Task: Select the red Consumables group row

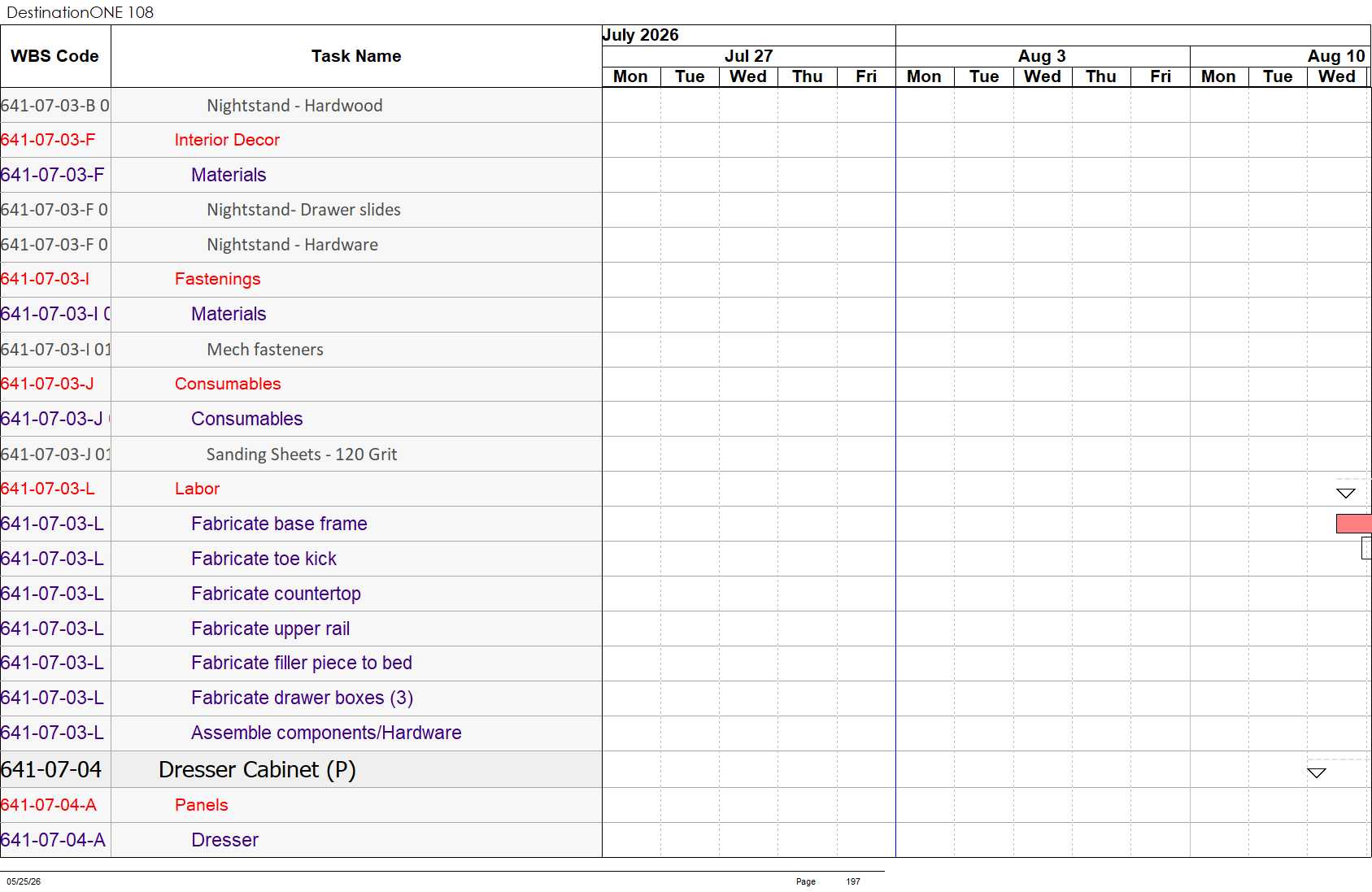Action: click(x=228, y=384)
